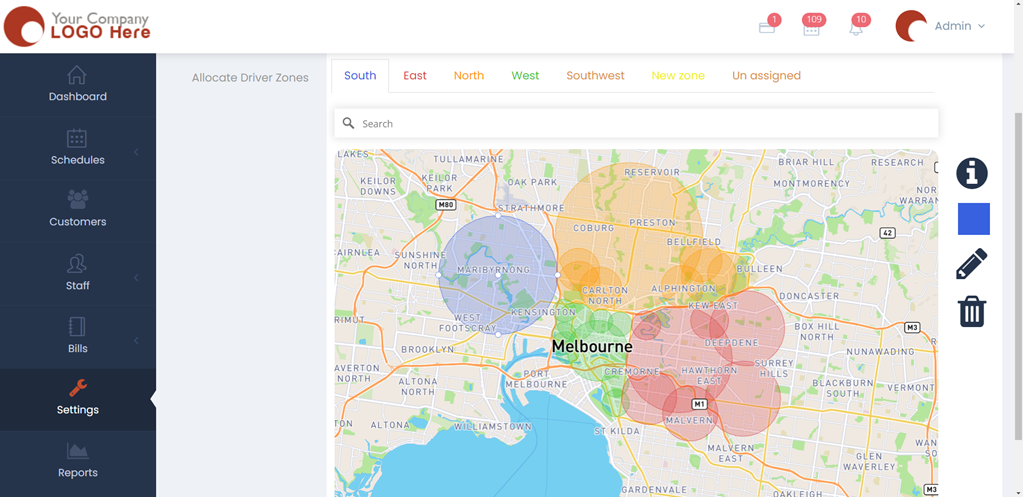
Task: Click the company logo in header
Action: tap(77, 26)
